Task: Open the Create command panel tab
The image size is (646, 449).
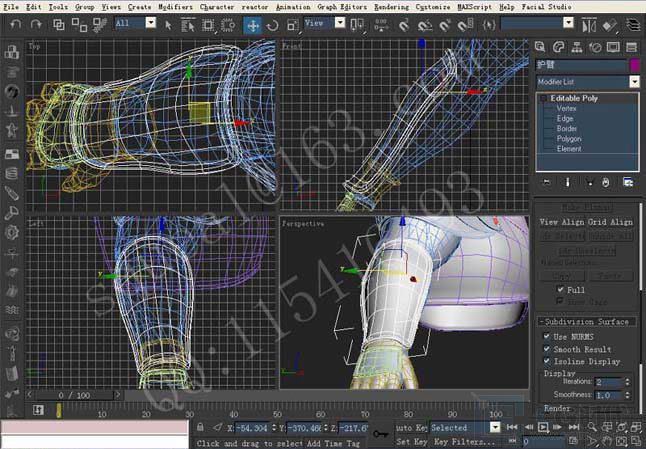Action: (540, 47)
